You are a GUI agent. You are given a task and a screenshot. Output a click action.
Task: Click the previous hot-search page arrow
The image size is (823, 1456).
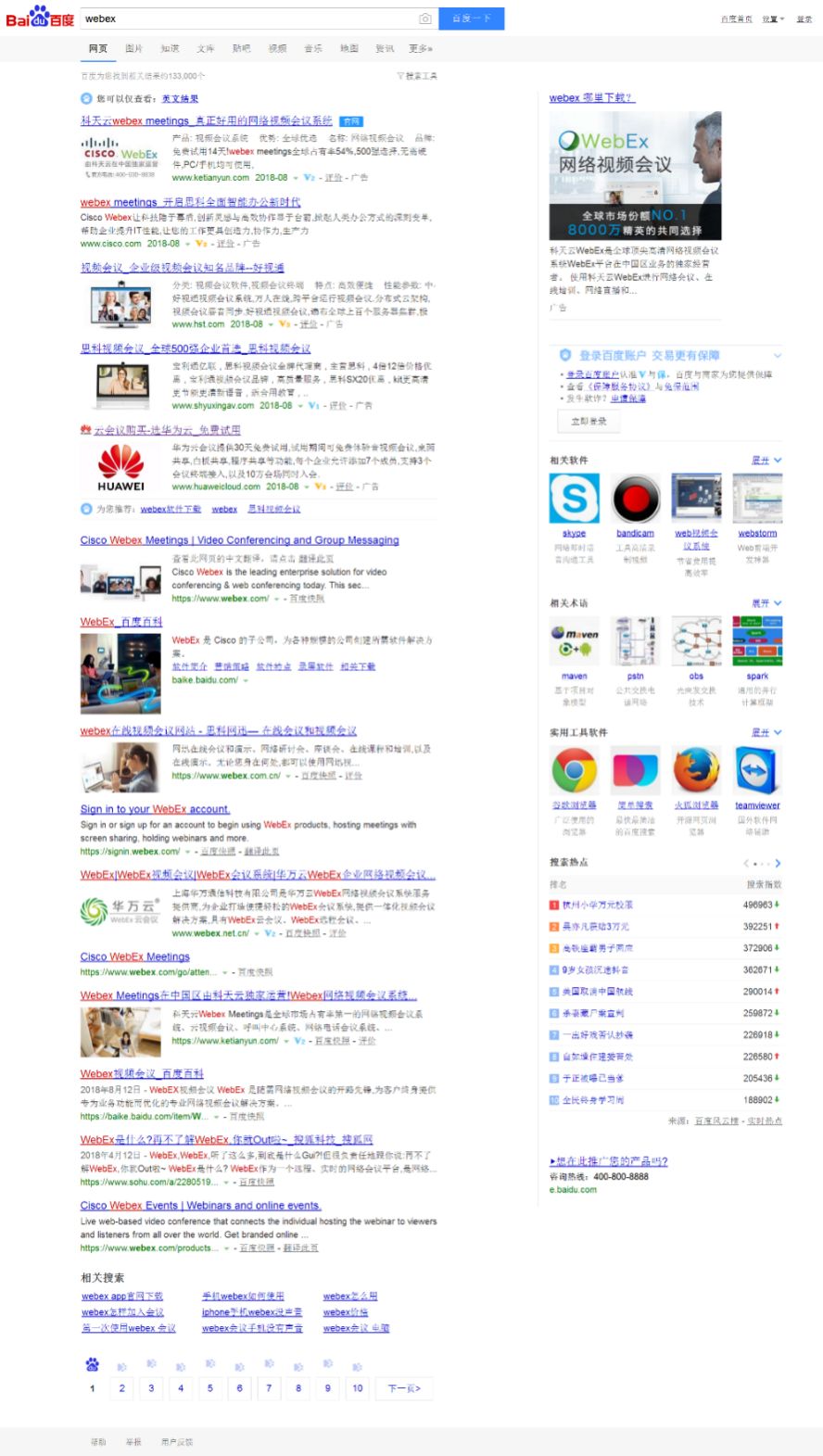[x=746, y=863]
